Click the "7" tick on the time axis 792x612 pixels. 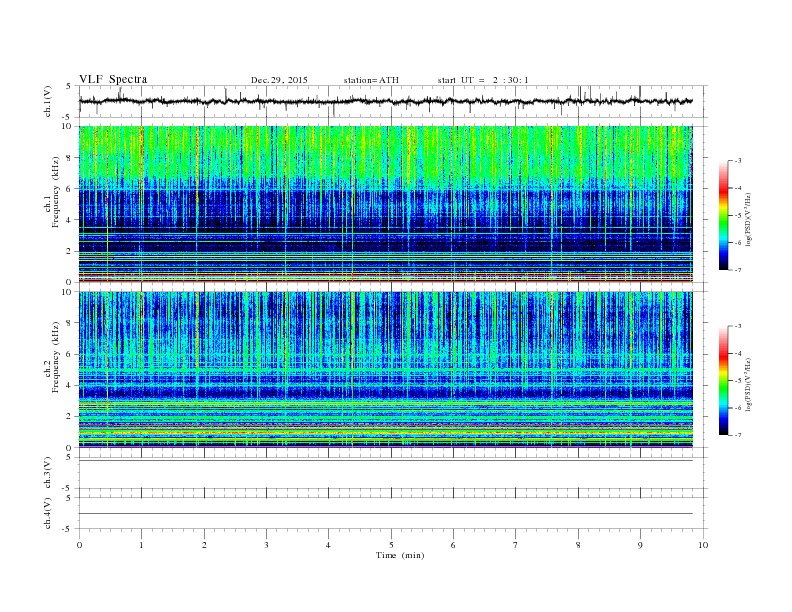[516, 545]
